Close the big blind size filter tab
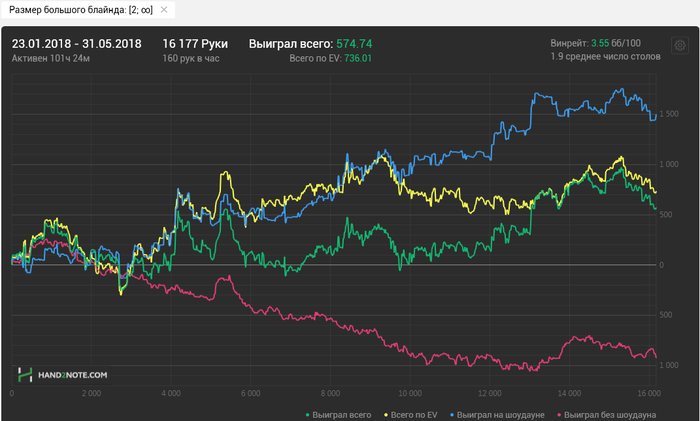This screenshot has width=700, height=421. tap(164, 10)
